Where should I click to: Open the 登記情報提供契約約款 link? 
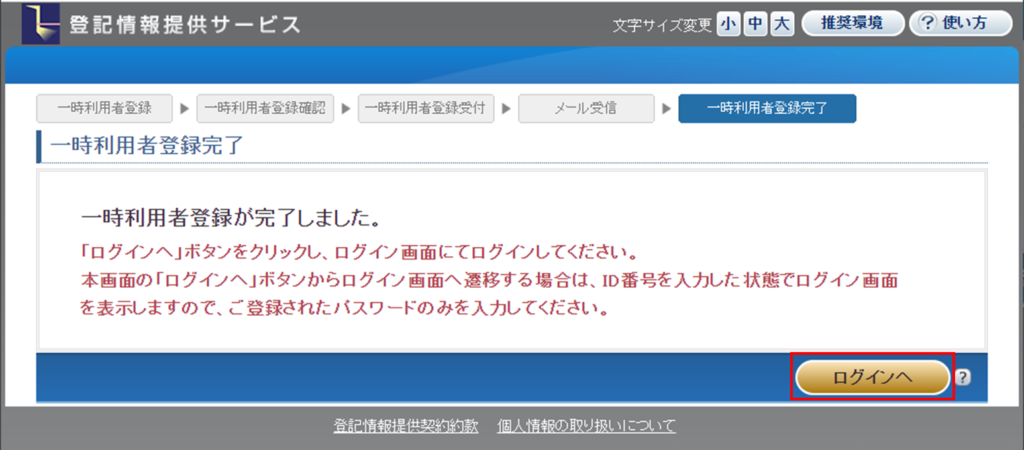(407, 426)
